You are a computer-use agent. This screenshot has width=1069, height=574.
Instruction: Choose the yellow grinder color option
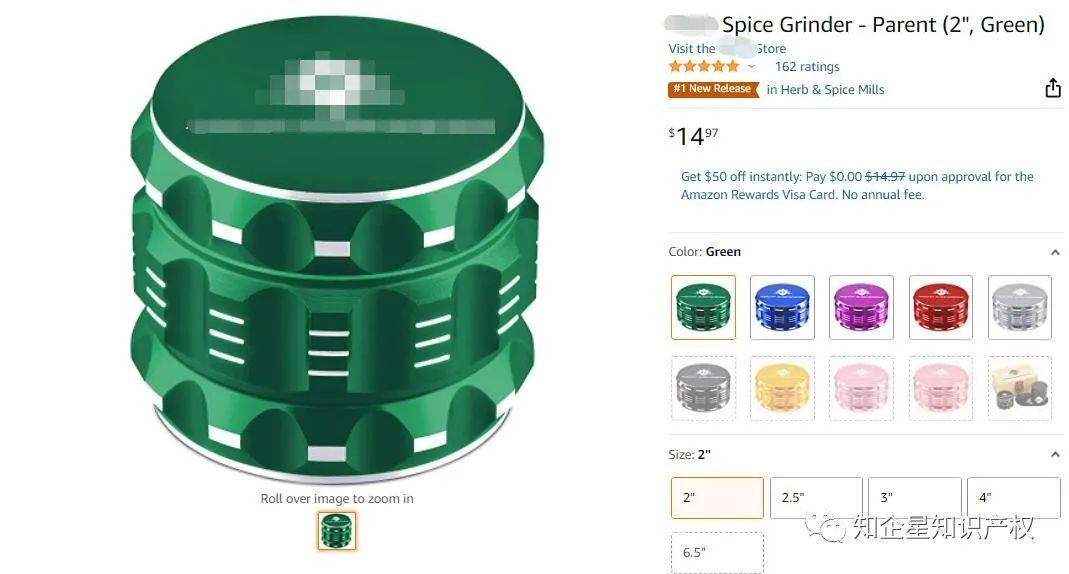[x=782, y=388]
